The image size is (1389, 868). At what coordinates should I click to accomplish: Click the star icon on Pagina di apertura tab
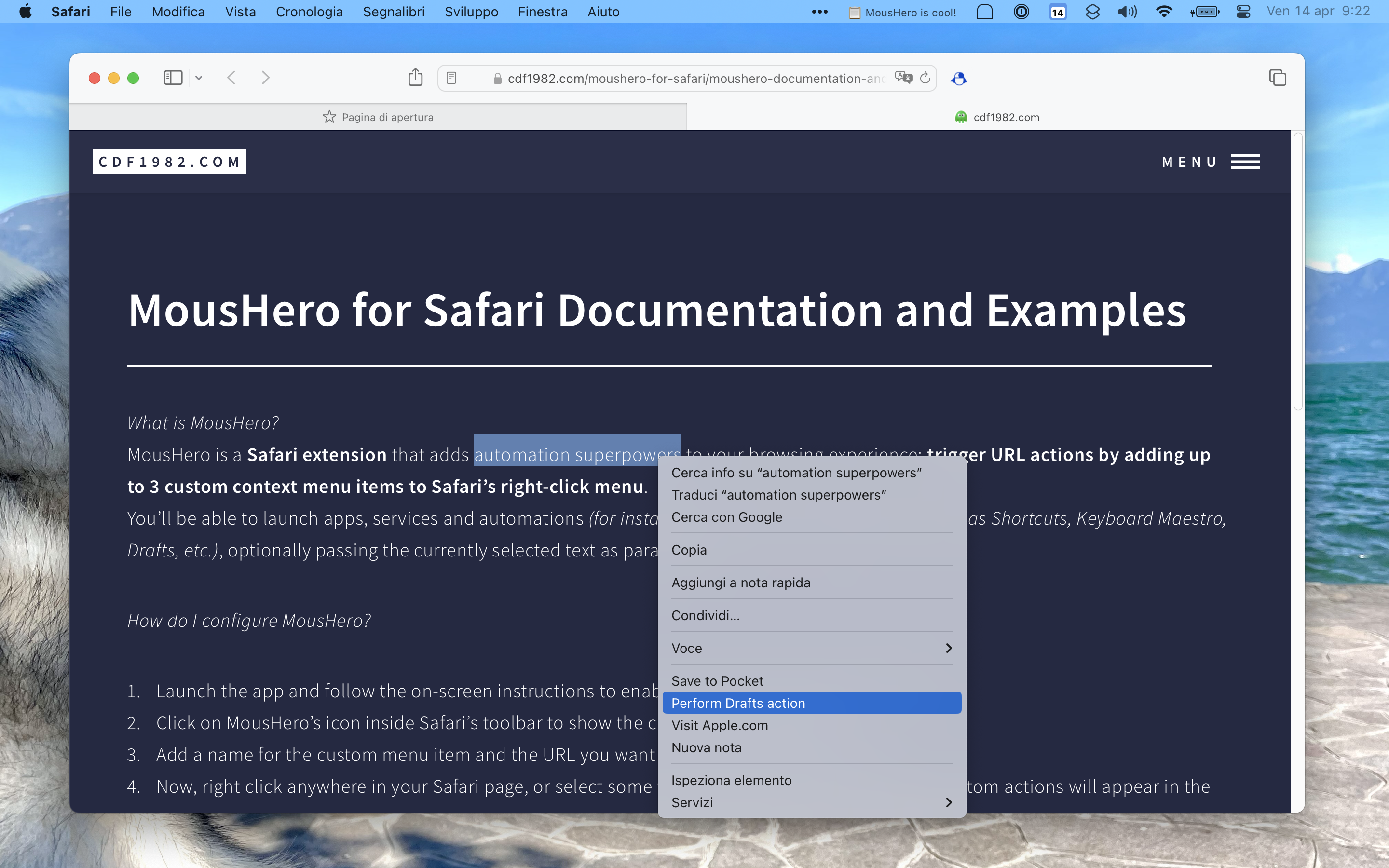tap(329, 117)
